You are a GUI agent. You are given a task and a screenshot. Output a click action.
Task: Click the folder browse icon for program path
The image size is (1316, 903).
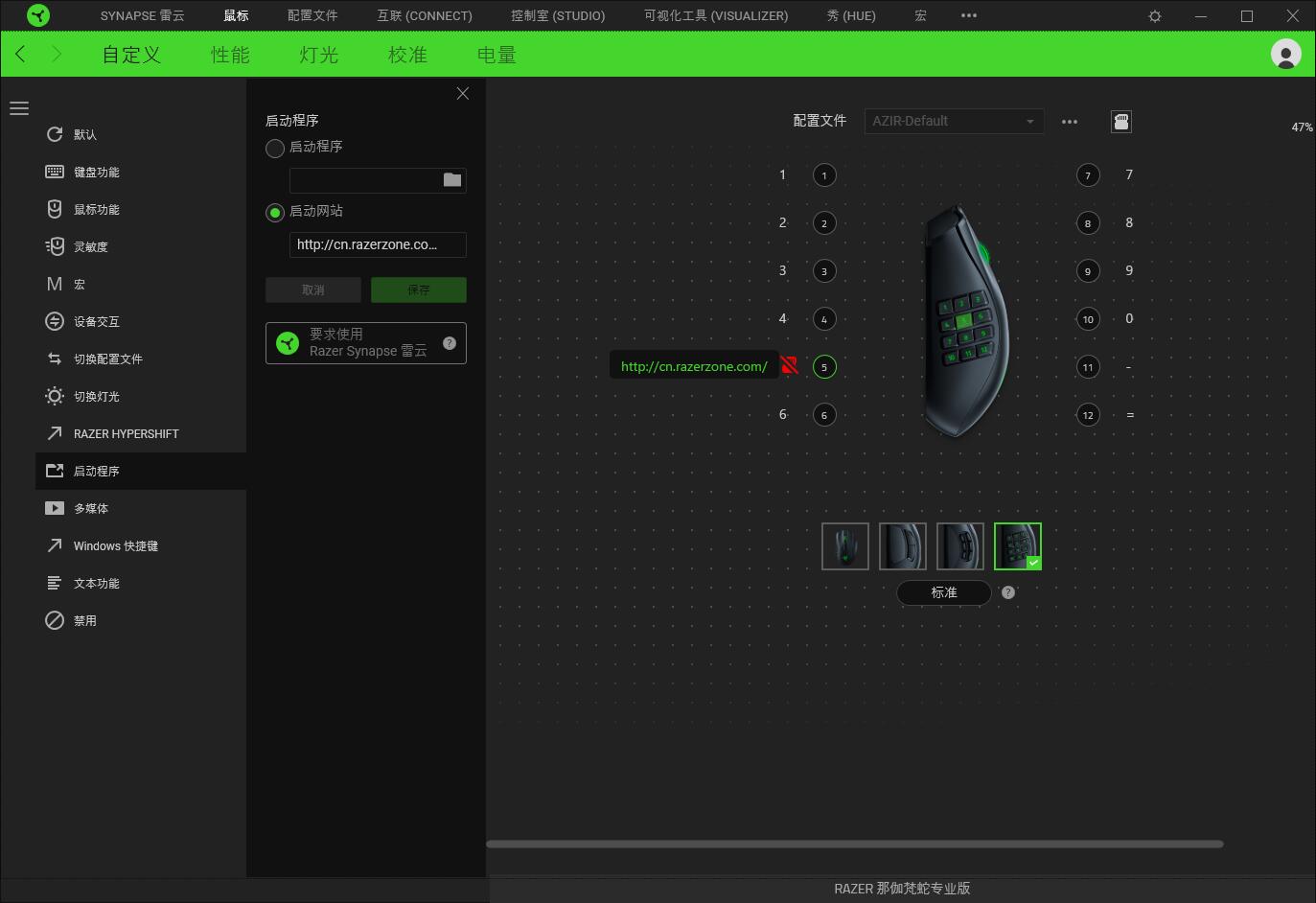click(452, 180)
